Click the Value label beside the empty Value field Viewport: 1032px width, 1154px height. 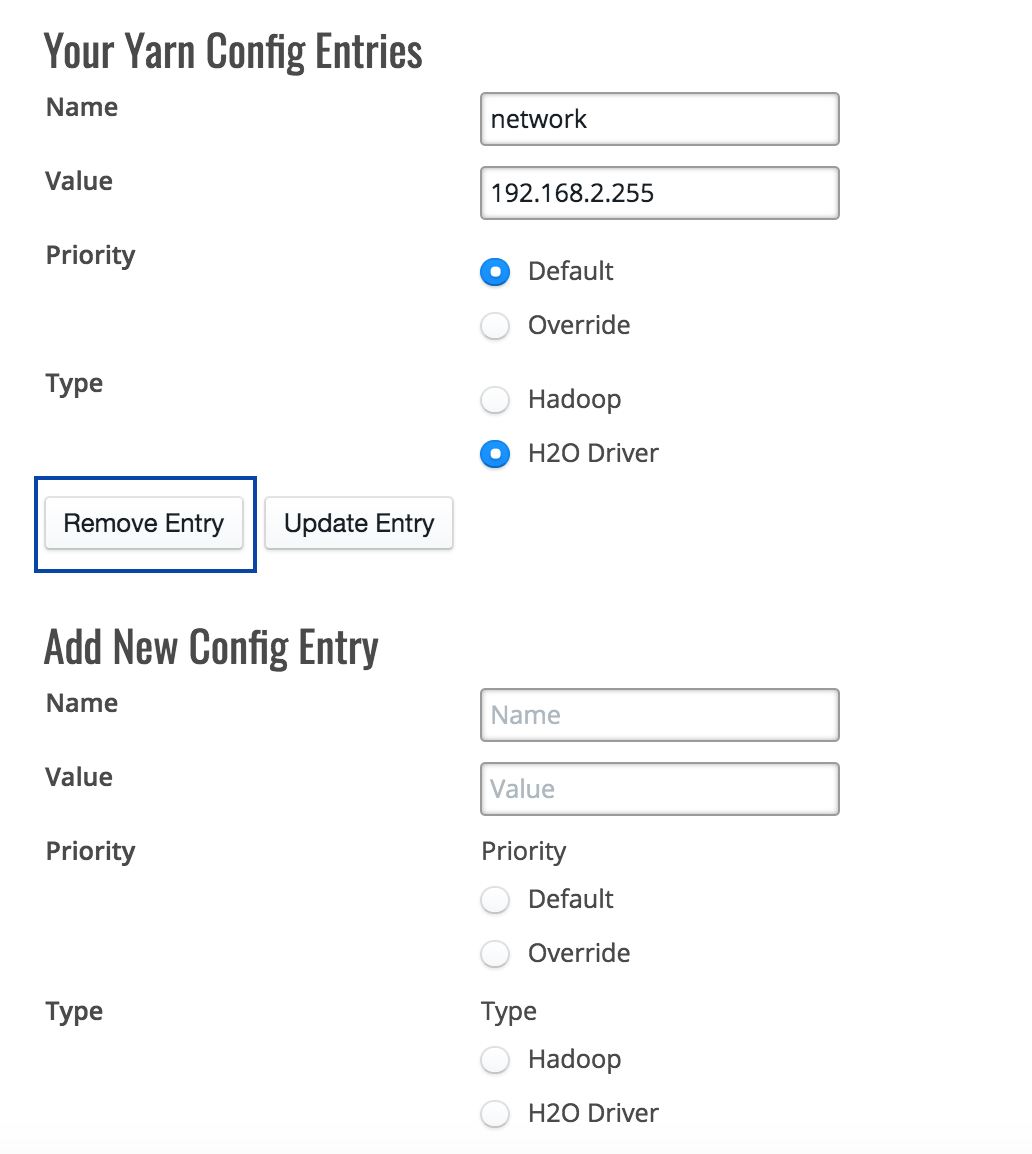pyautogui.click(x=79, y=777)
